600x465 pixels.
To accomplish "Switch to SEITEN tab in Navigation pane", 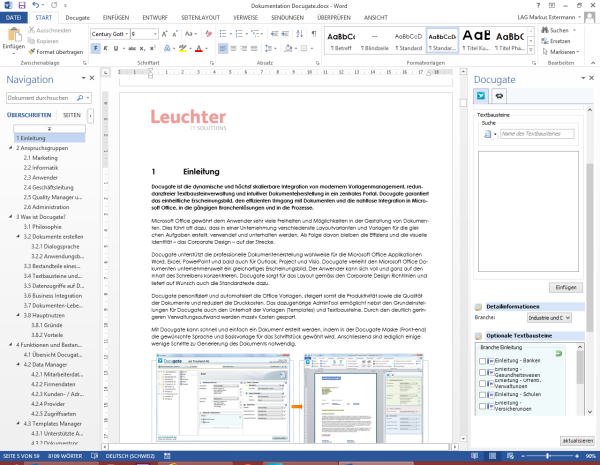I will [72, 115].
